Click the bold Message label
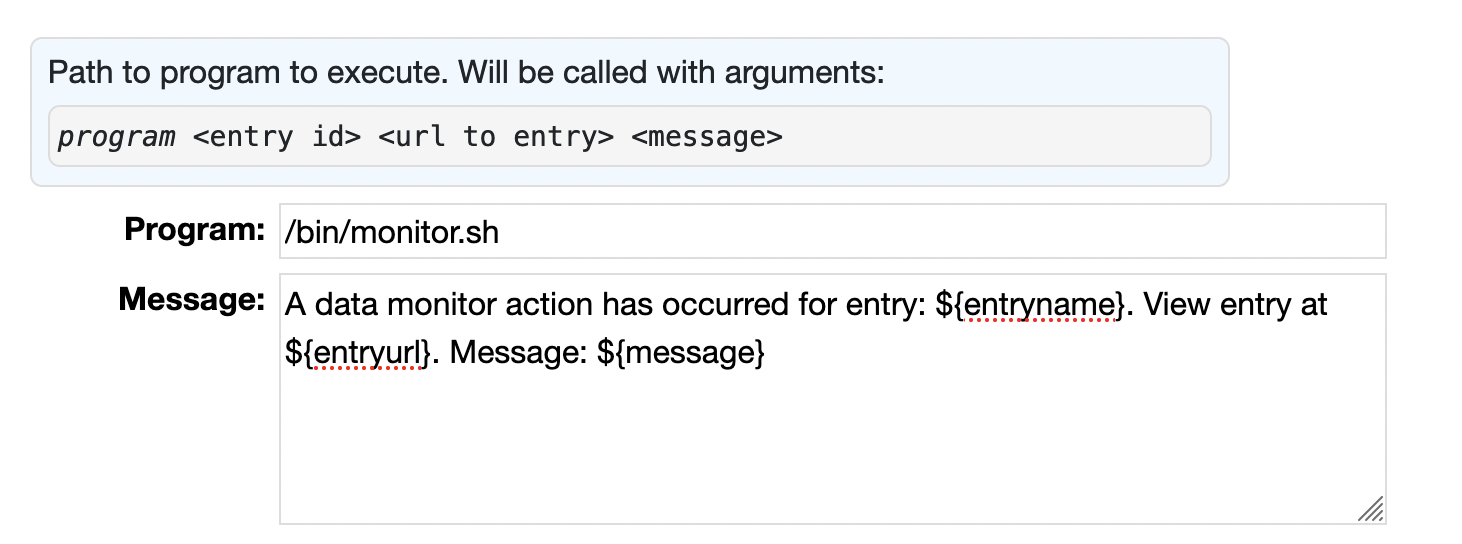The width and height of the screenshot is (1462, 544). (x=190, y=299)
